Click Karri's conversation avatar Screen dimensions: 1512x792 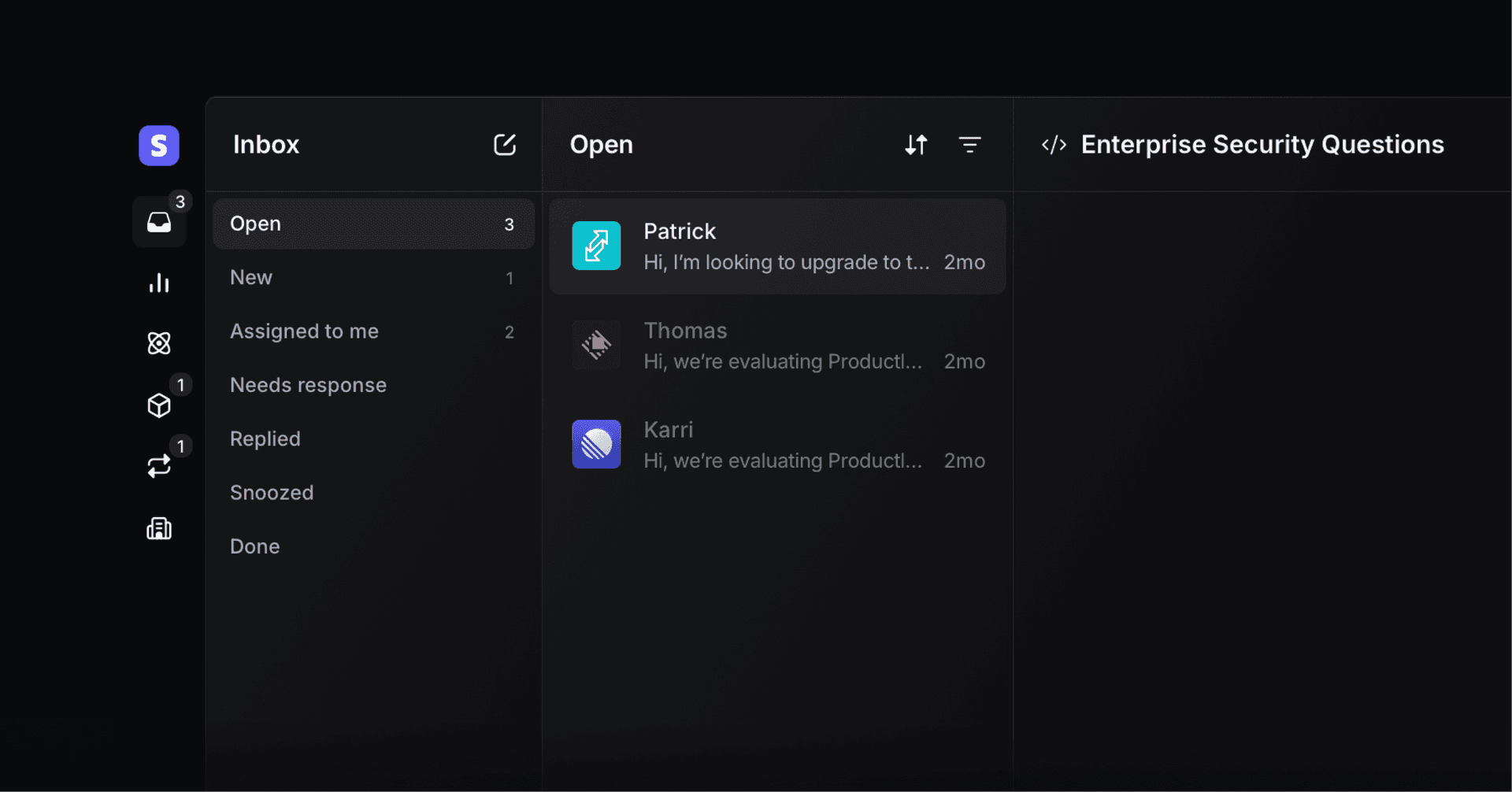coord(596,444)
